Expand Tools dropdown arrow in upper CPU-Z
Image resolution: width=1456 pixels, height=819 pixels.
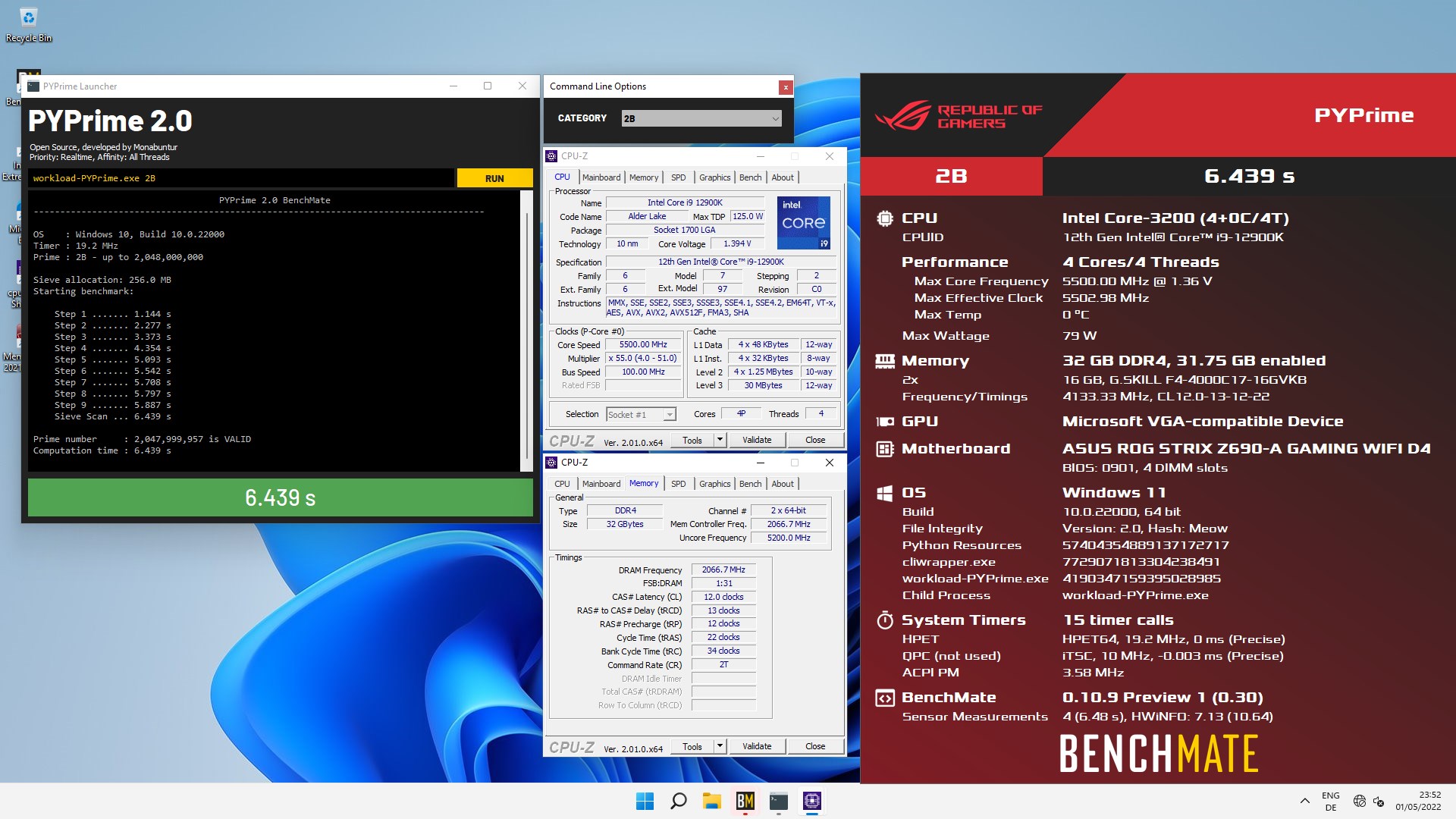tap(720, 440)
